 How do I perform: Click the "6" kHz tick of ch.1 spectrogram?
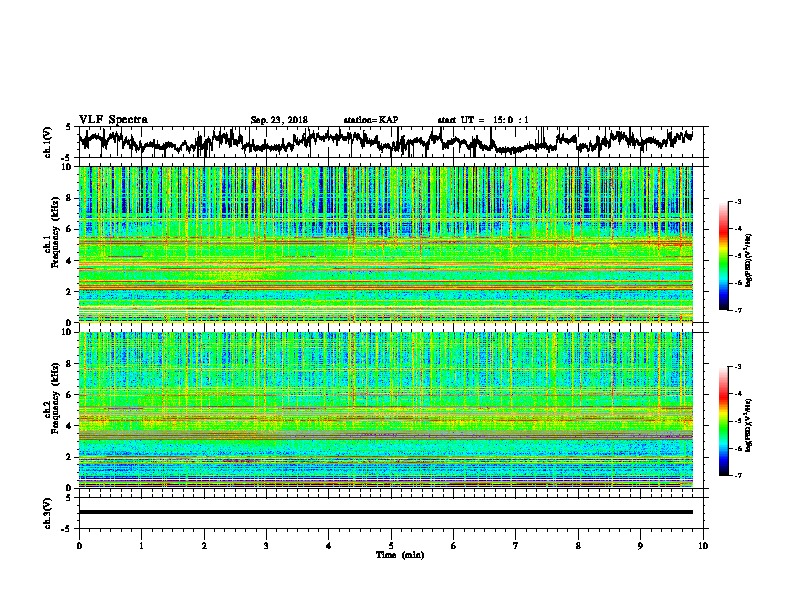[71, 229]
